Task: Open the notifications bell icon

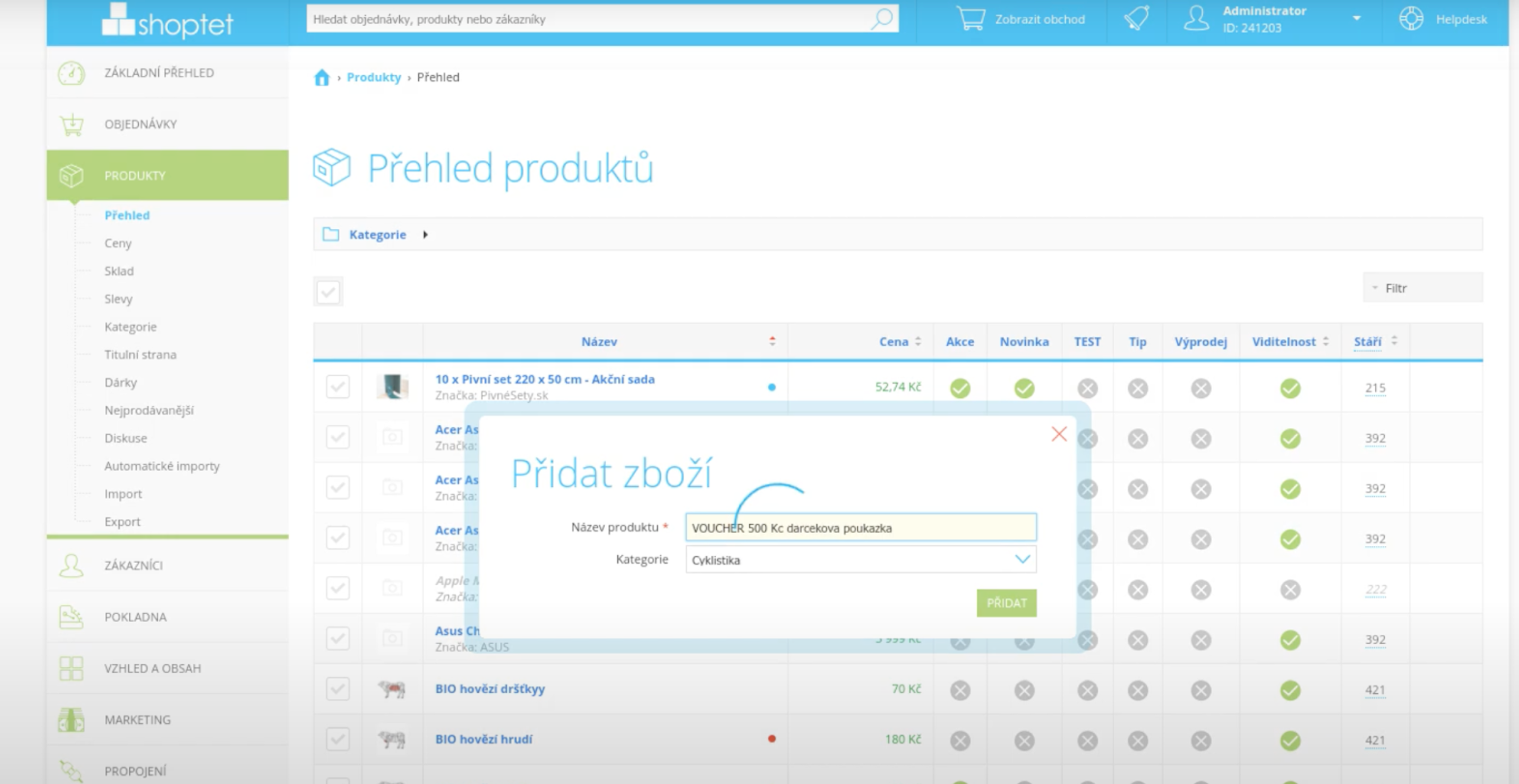Action: 1136,18
